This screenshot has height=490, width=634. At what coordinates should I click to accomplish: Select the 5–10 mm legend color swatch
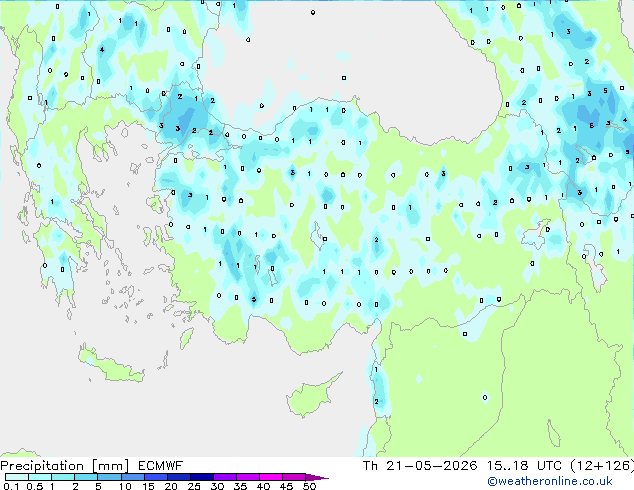[109, 477]
